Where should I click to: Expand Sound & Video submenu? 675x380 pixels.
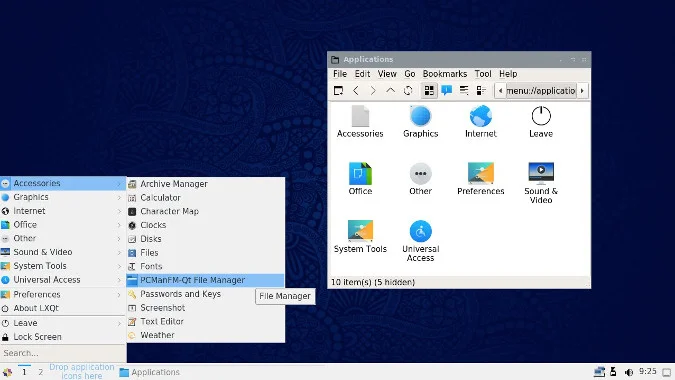click(62, 252)
